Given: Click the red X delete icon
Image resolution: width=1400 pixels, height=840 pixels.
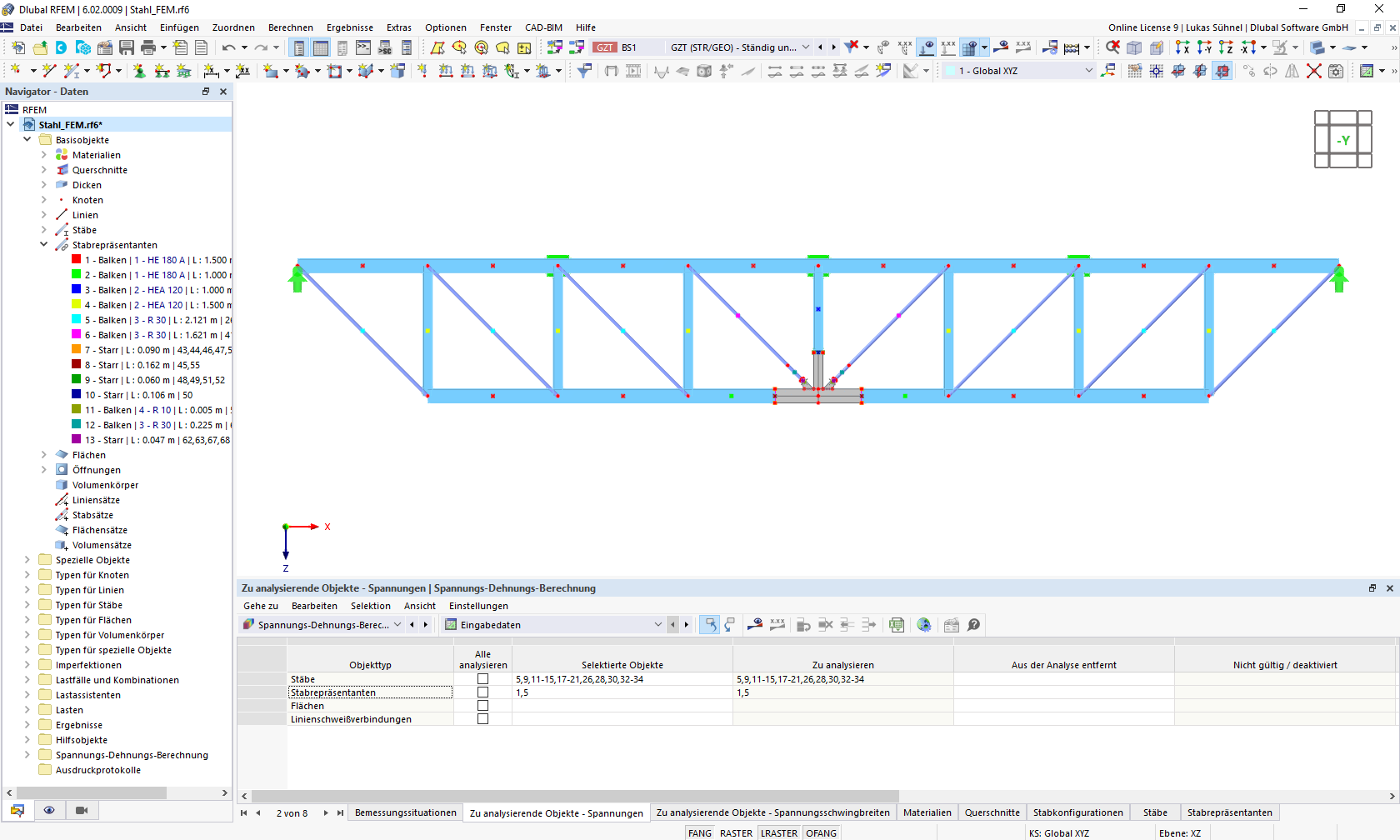Looking at the screenshot, I should pyautogui.click(x=1314, y=71).
